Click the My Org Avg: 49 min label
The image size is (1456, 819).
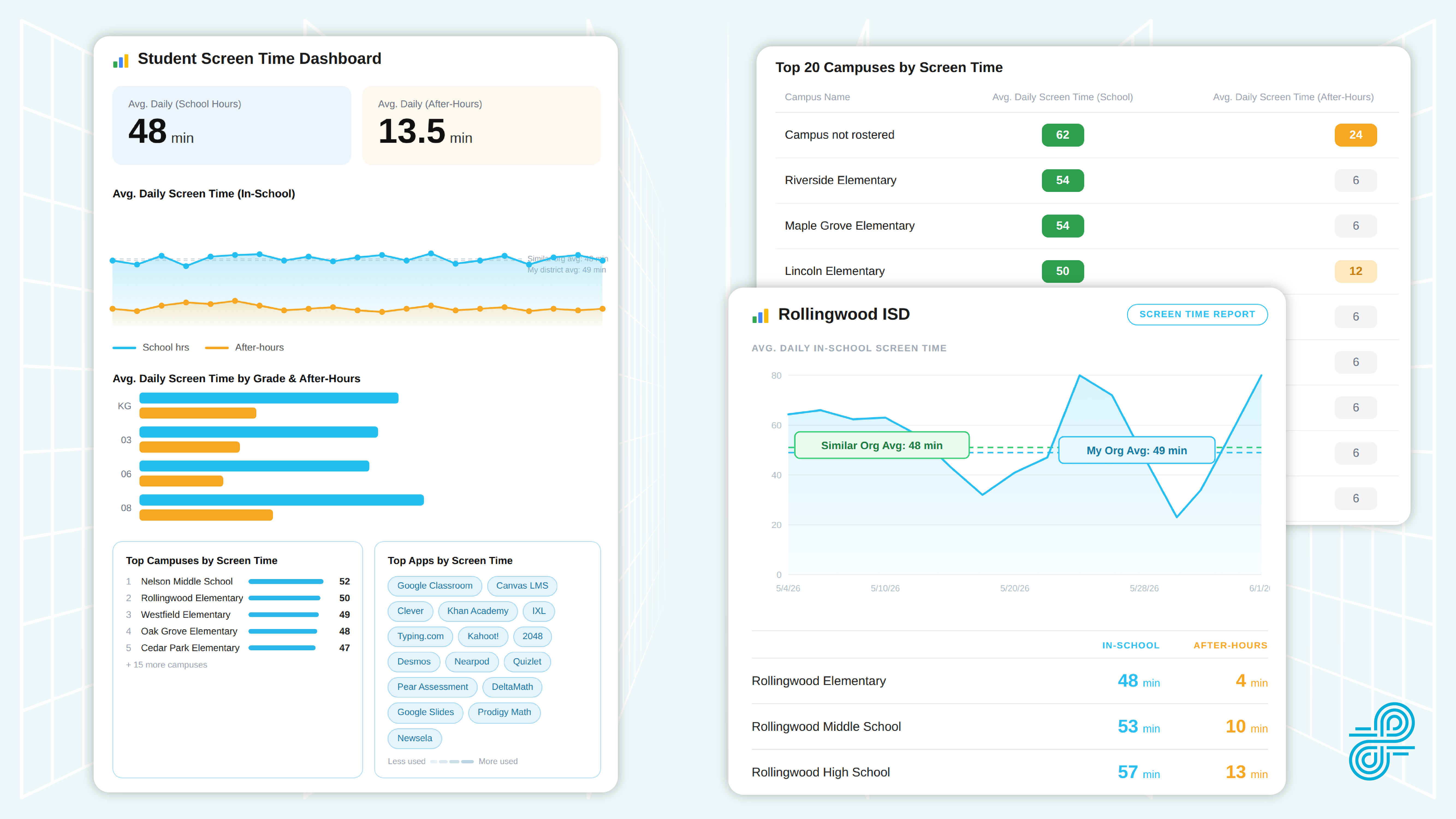click(1136, 450)
